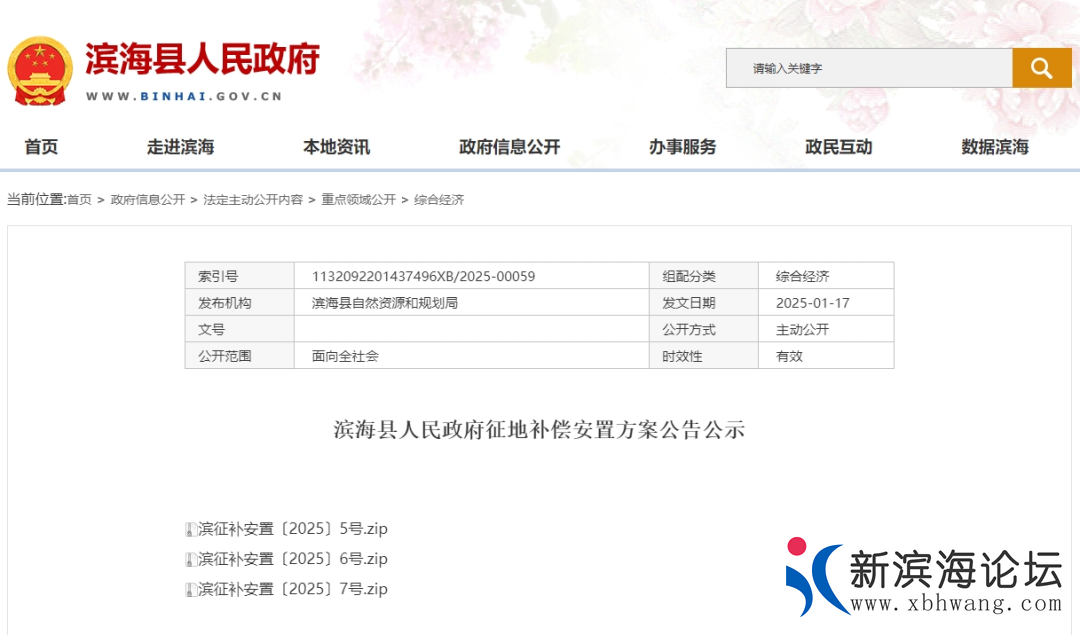Click the national emblem logo
This screenshot has height=635, width=1080.
(x=40, y=70)
